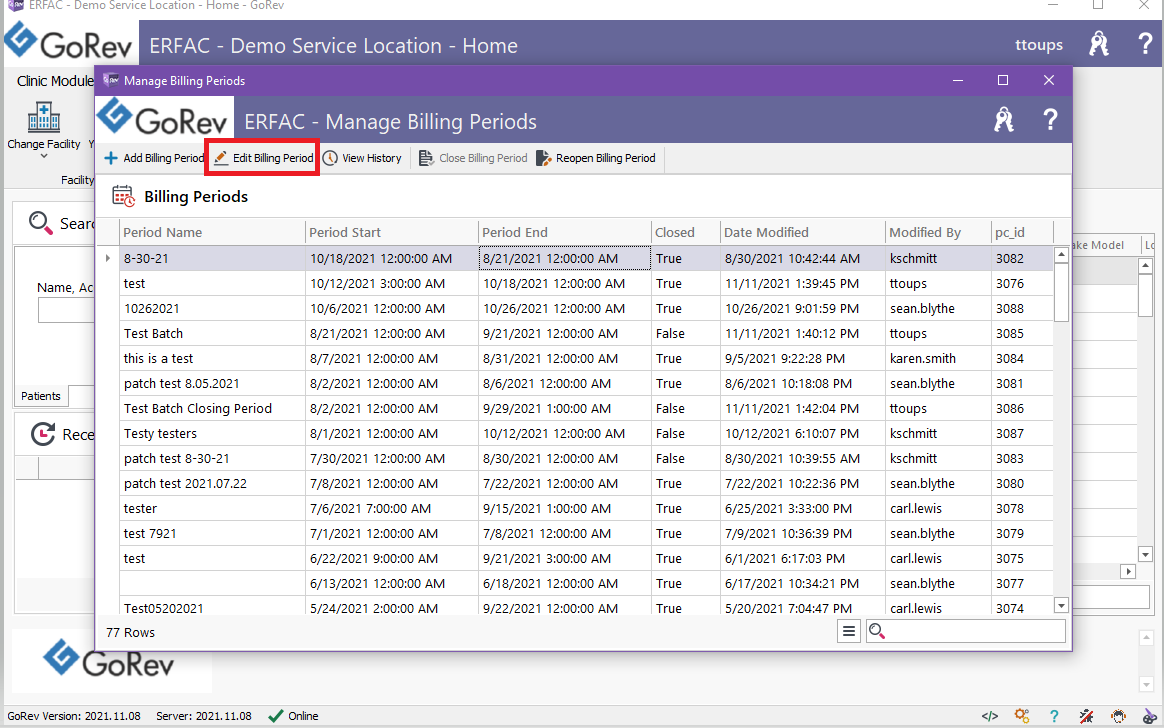
Task: Select the Patients tab in the Home window
Action: 41,396
